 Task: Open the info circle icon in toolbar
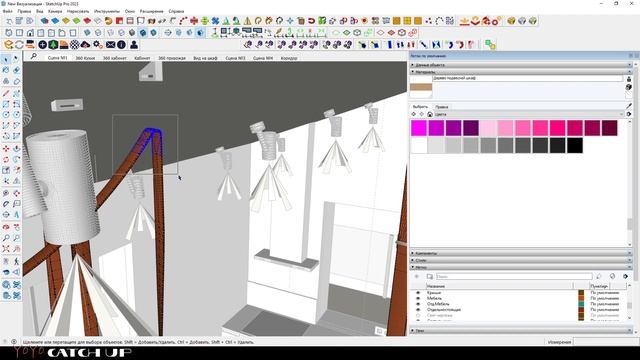click(121, 44)
